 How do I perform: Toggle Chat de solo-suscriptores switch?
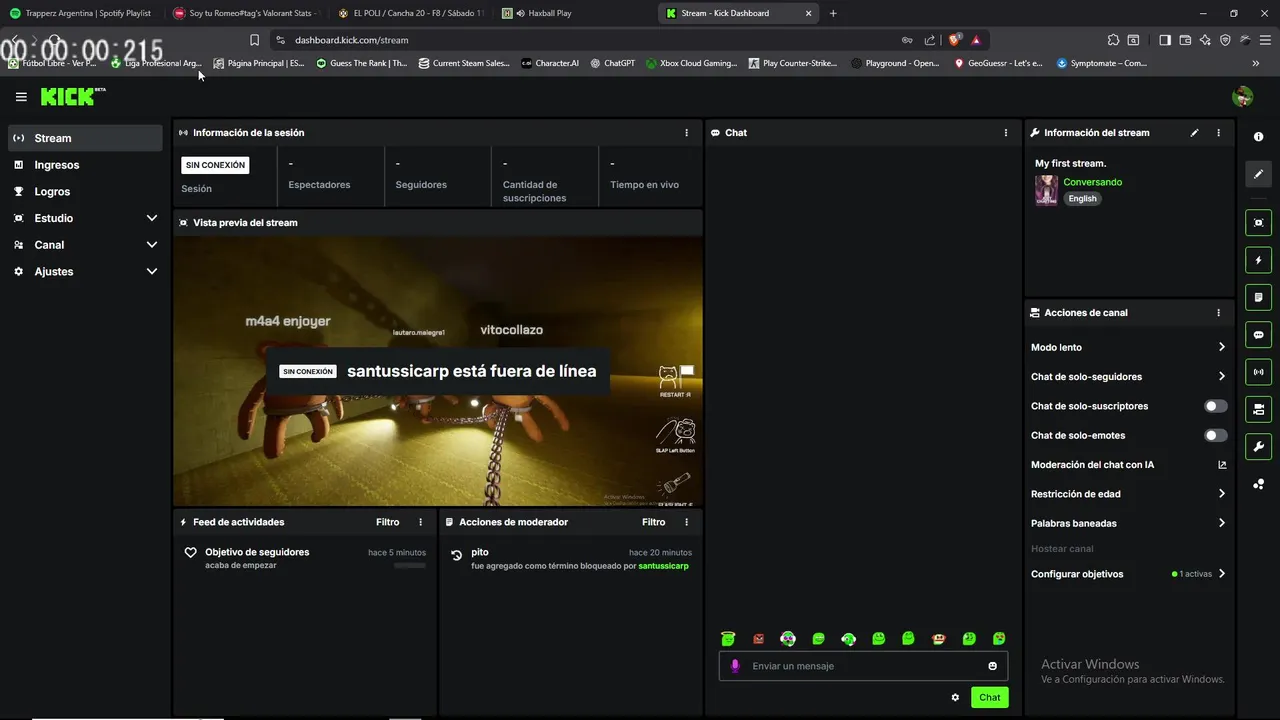coord(1216,406)
